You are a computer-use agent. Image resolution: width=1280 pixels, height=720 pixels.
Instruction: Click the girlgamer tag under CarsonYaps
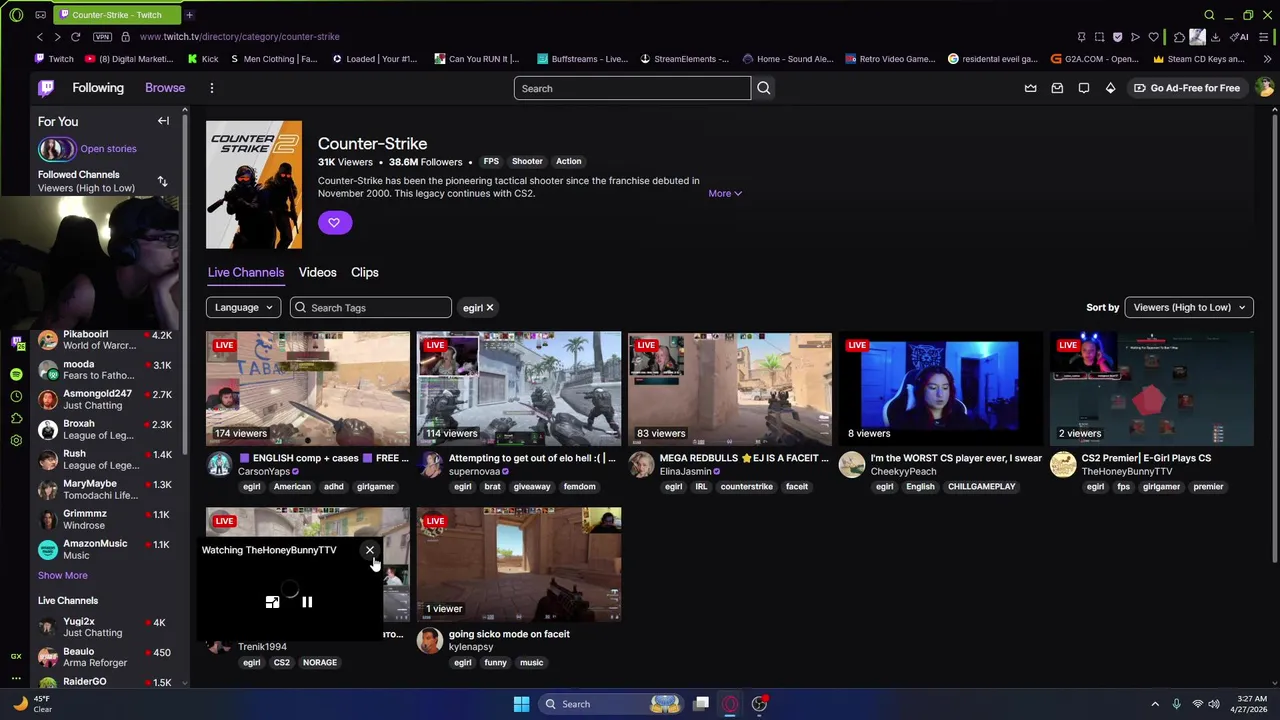pos(376,487)
